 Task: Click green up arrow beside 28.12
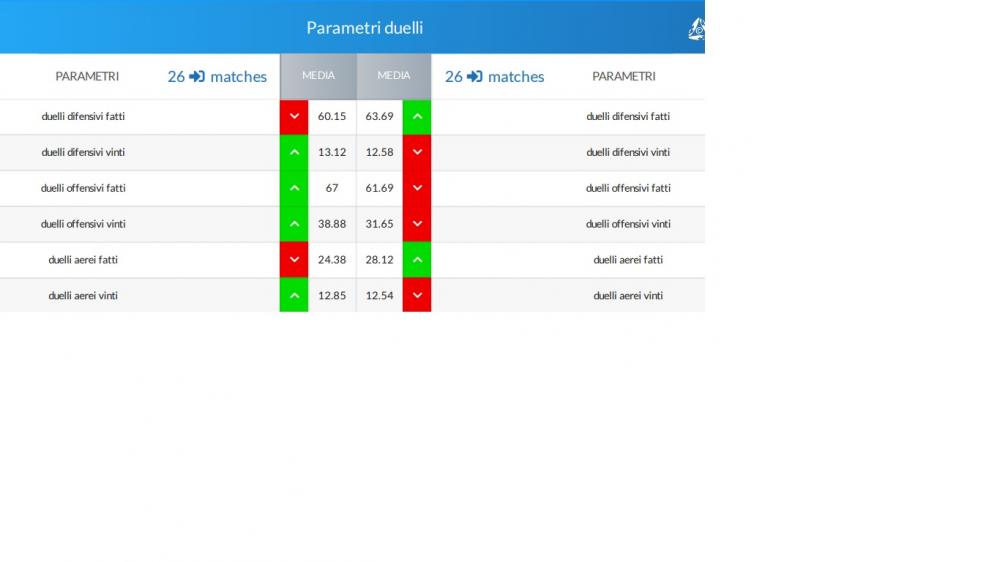coord(417,260)
